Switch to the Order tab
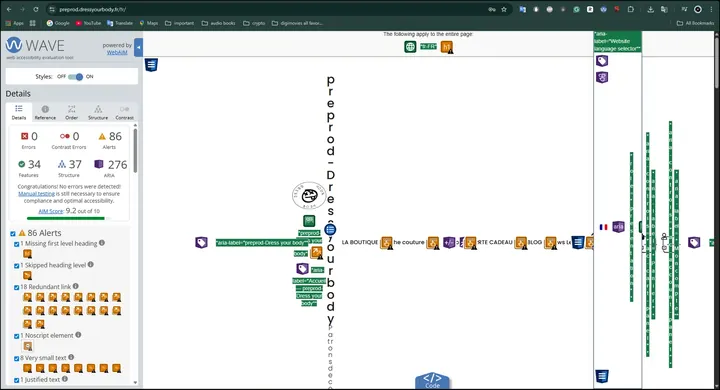Image resolution: width=720 pixels, height=390 pixels. coord(72,112)
